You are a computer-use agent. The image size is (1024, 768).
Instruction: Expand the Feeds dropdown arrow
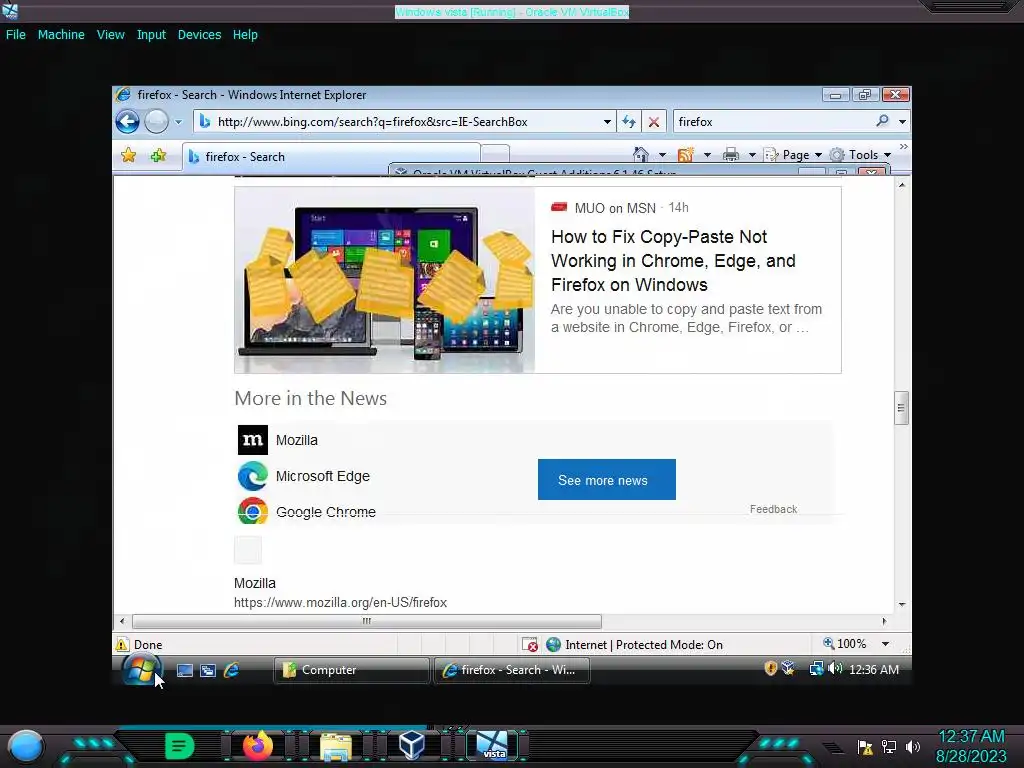(707, 155)
